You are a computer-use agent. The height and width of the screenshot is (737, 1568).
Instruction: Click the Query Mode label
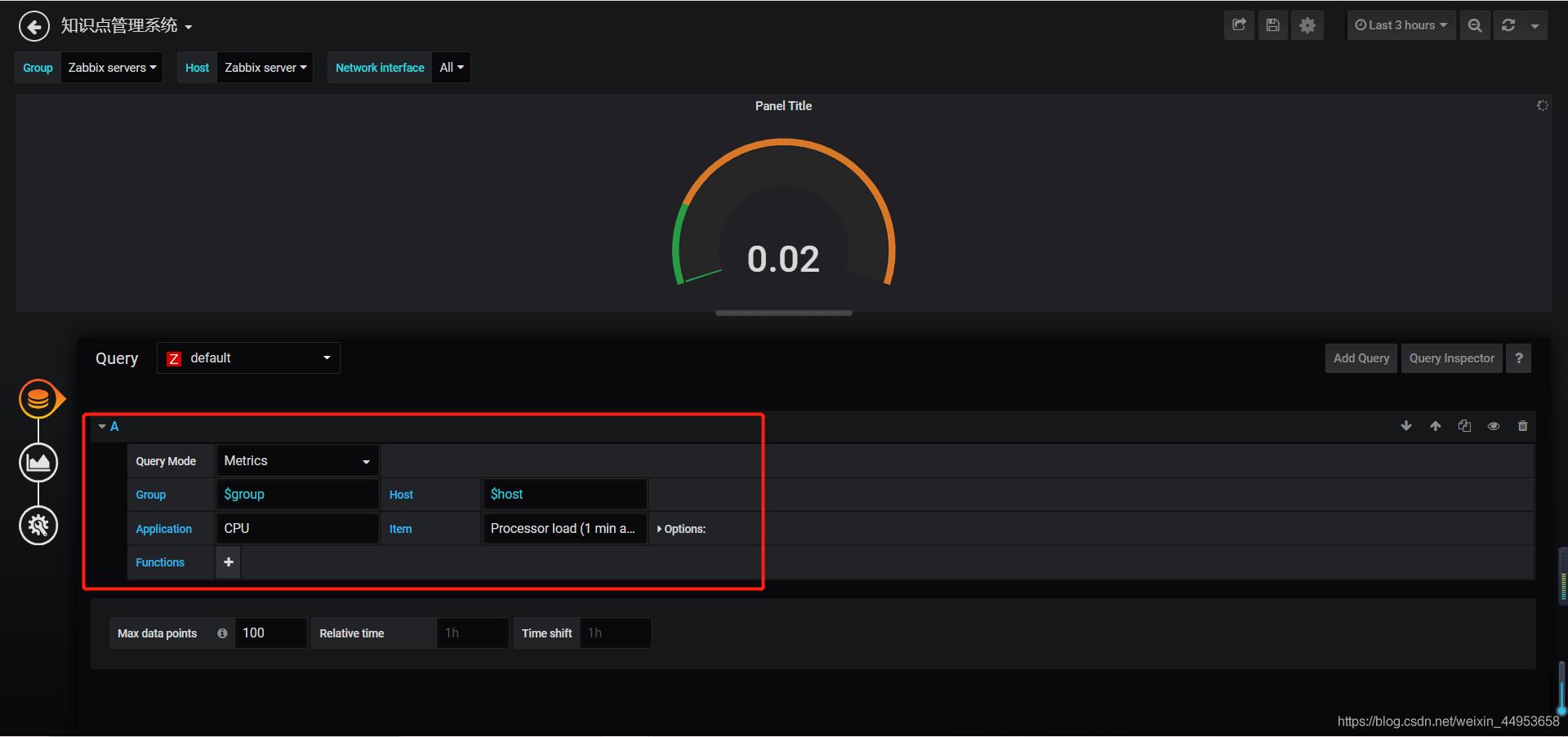(x=166, y=461)
